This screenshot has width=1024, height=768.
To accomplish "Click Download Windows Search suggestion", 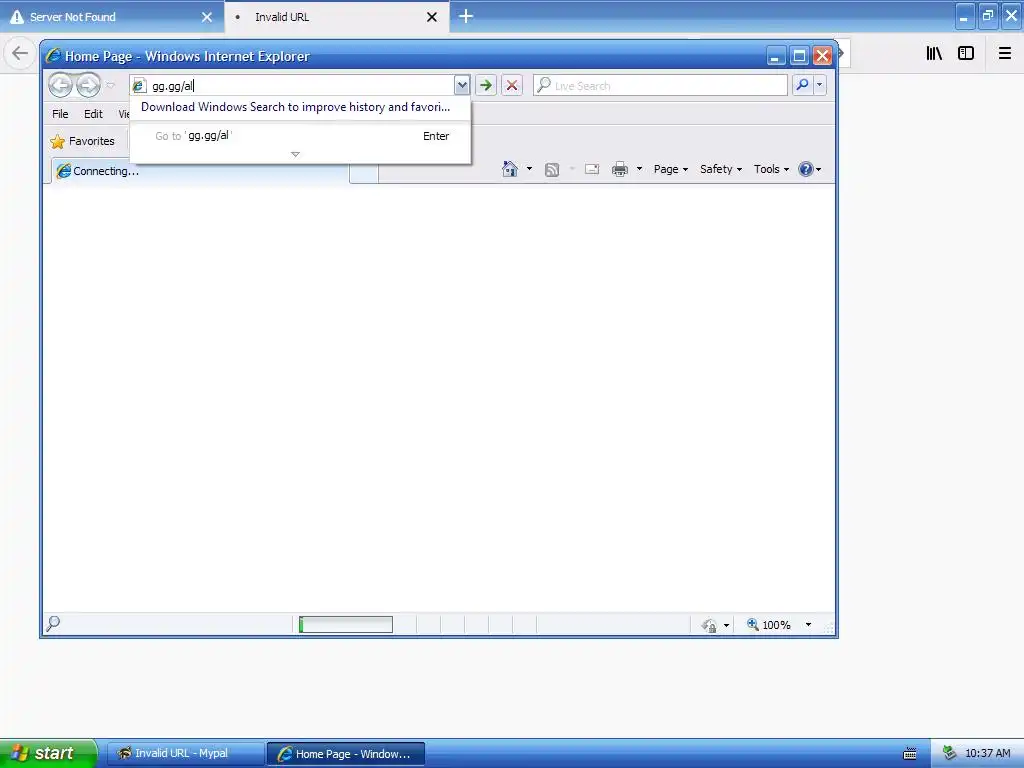I will click(x=296, y=107).
